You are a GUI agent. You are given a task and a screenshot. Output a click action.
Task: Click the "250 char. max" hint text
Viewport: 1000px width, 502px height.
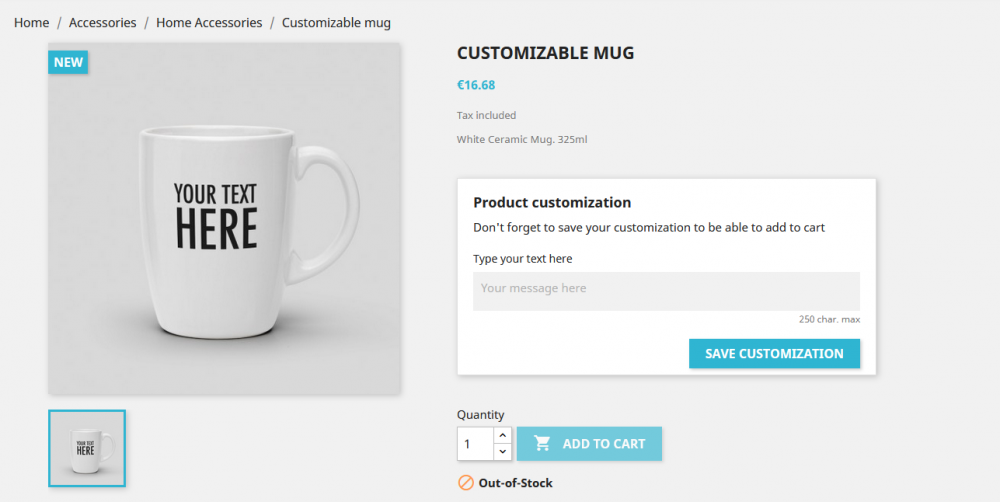click(829, 319)
